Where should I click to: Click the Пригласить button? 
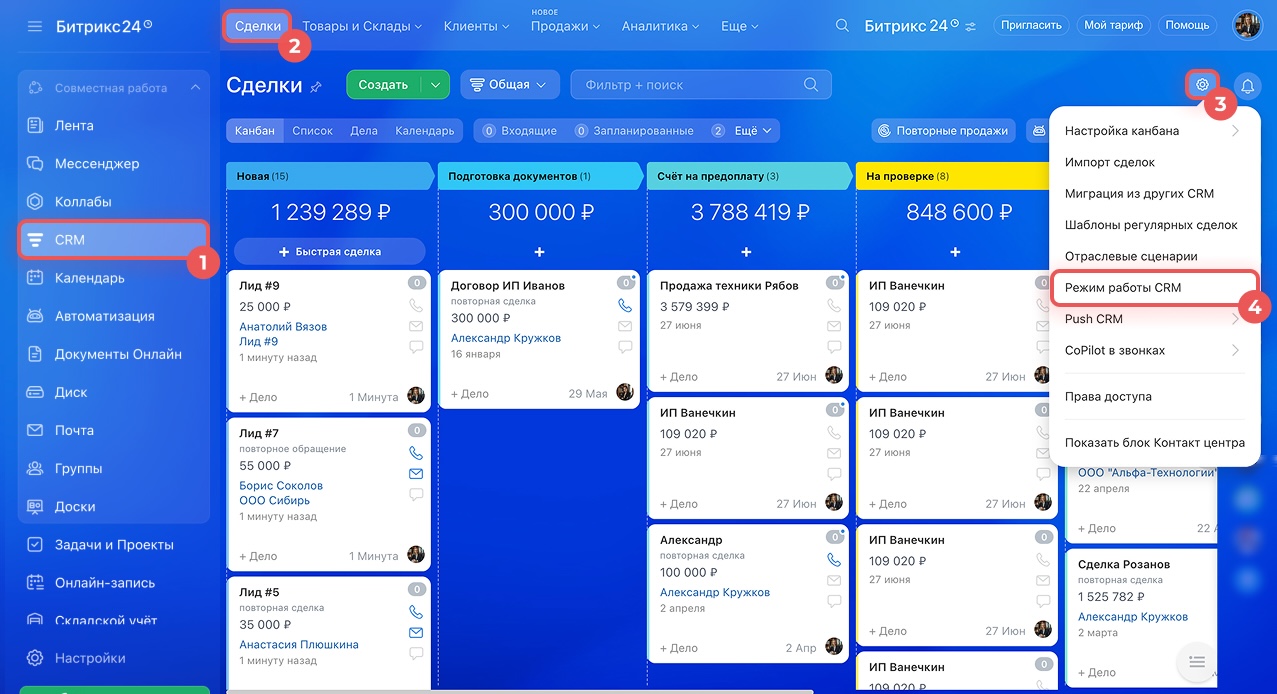pos(1030,25)
